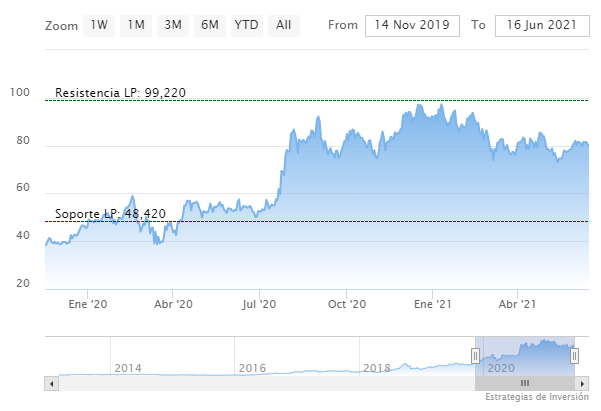
Task: Click the Resistencia LP: 99,220 label
Action: 121,93
